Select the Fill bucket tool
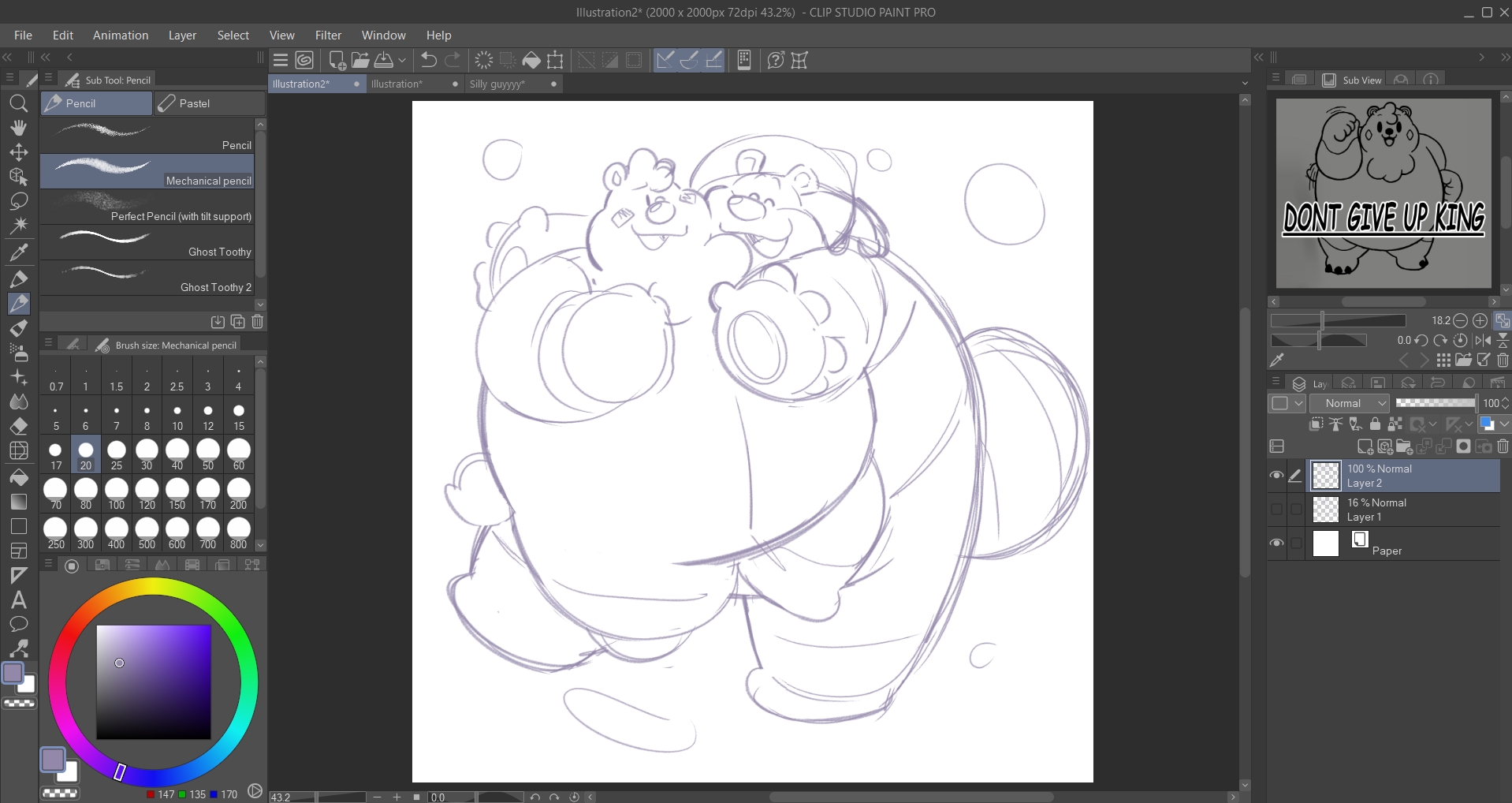This screenshot has height=803, width=1512. 19,477
